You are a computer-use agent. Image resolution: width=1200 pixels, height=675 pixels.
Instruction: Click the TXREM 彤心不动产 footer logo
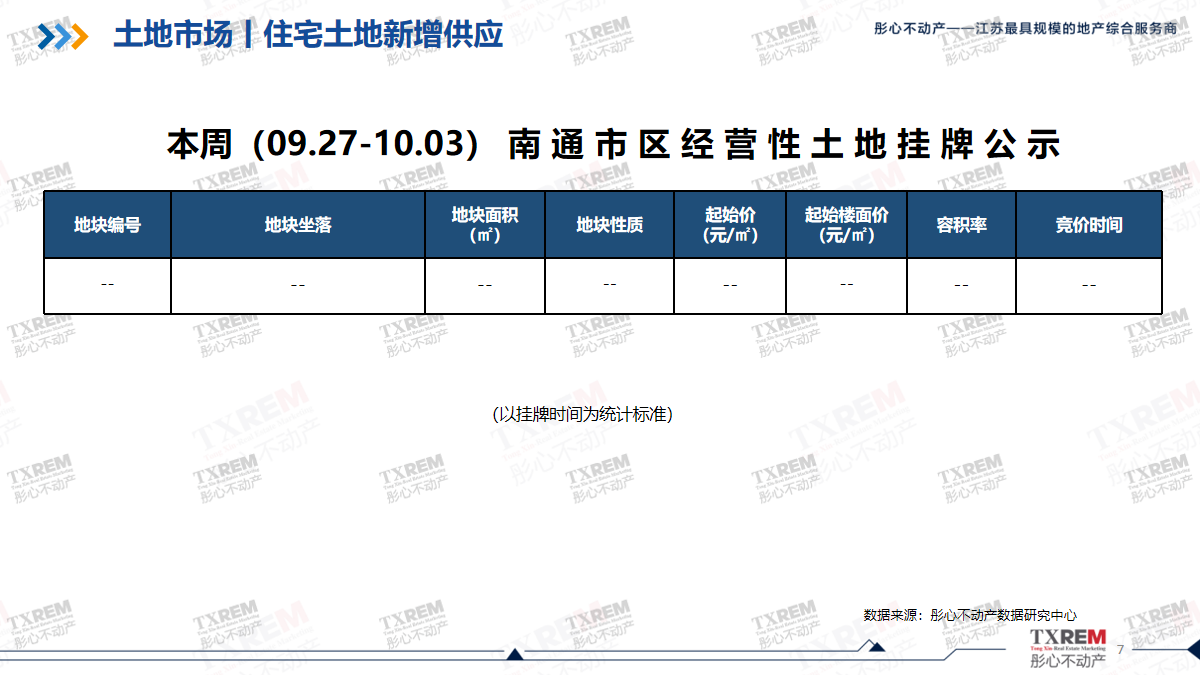[x=1068, y=648]
